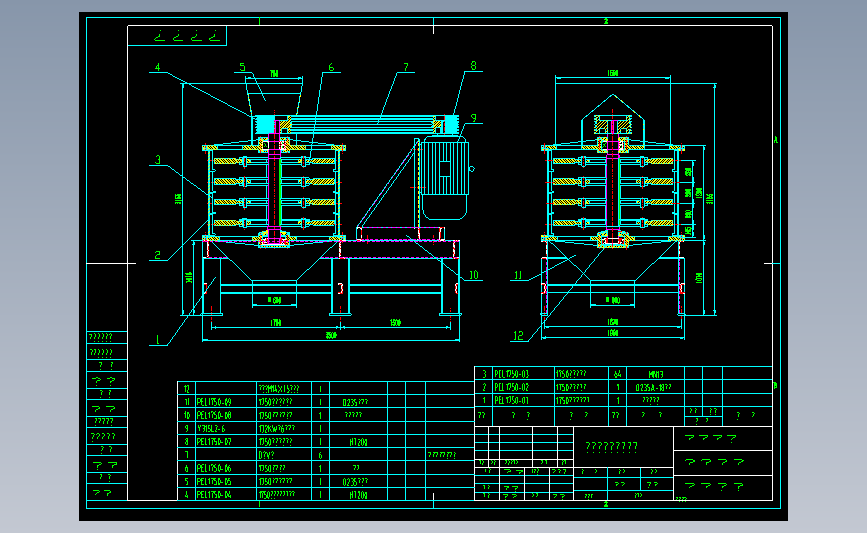
Task: Select callout number 8 near the motor pulley
Action: click(473, 66)
